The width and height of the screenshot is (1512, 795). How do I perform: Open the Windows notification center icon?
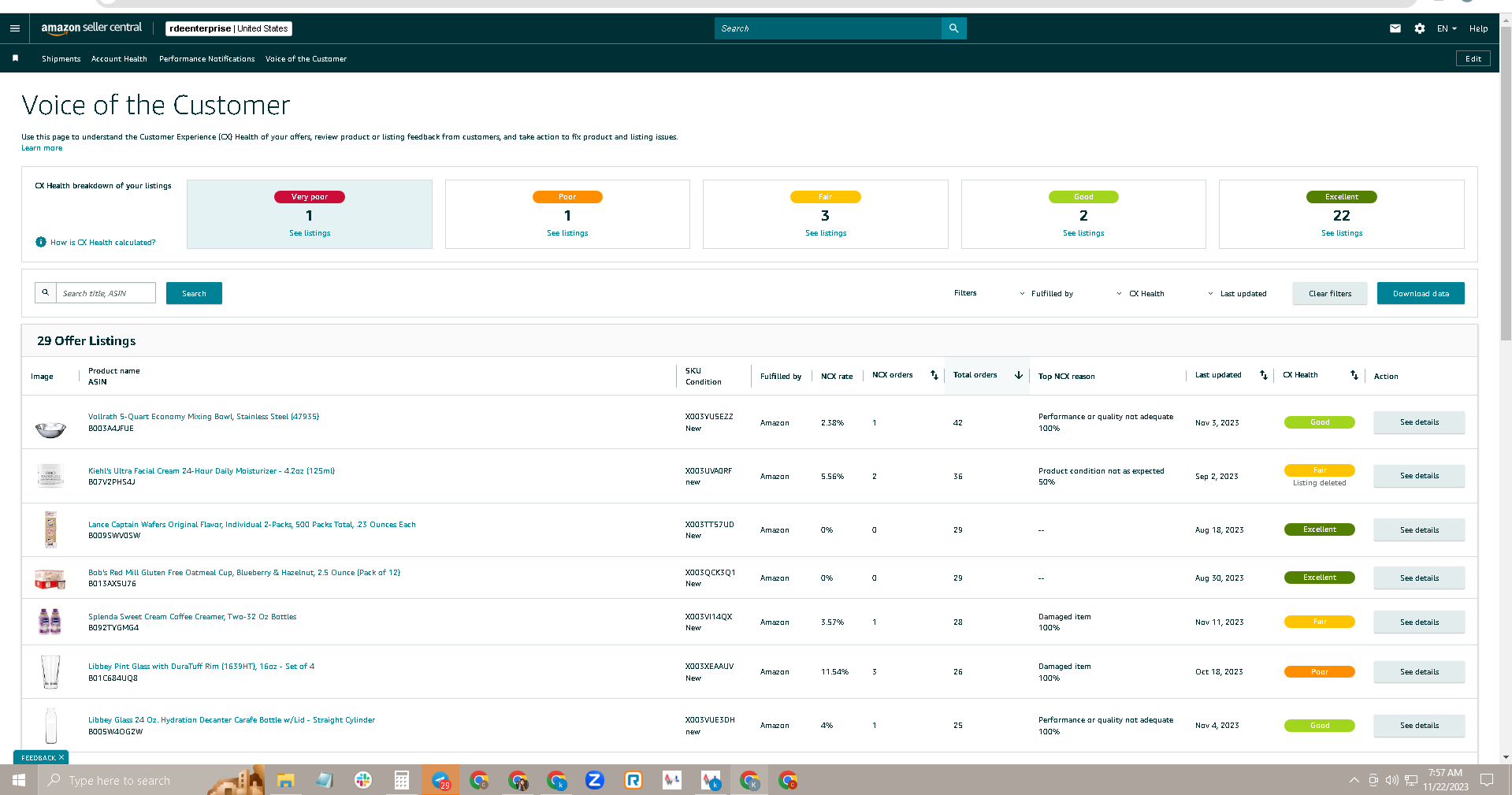[x=1487, y=780]
